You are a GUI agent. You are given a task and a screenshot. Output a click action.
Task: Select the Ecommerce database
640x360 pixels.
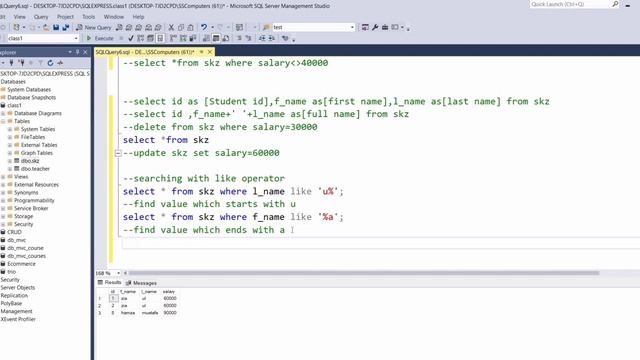[21, 264]
